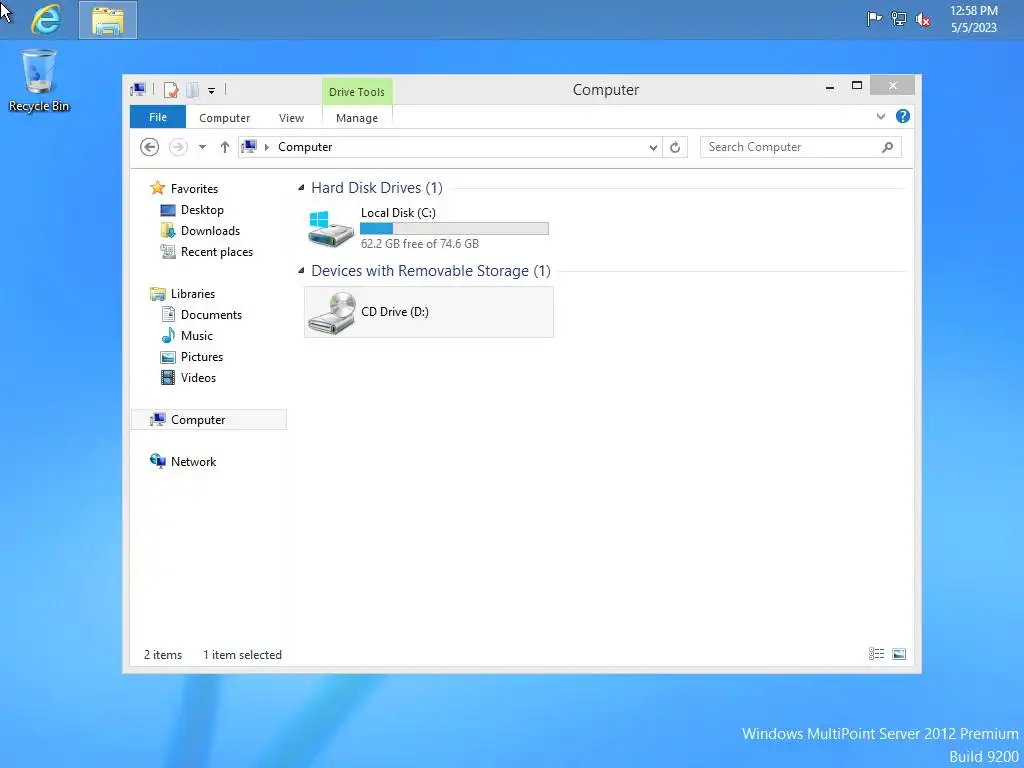Open the Videos library
This screenshot has width=1024, height=768.
tap(198, 377)
